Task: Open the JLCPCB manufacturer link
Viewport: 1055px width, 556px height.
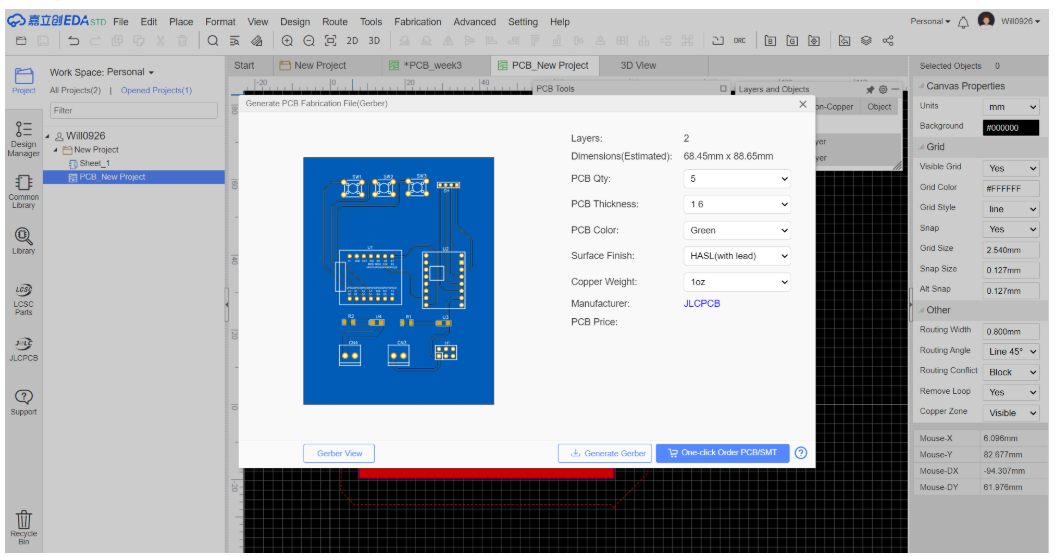Action: [702, 304]
